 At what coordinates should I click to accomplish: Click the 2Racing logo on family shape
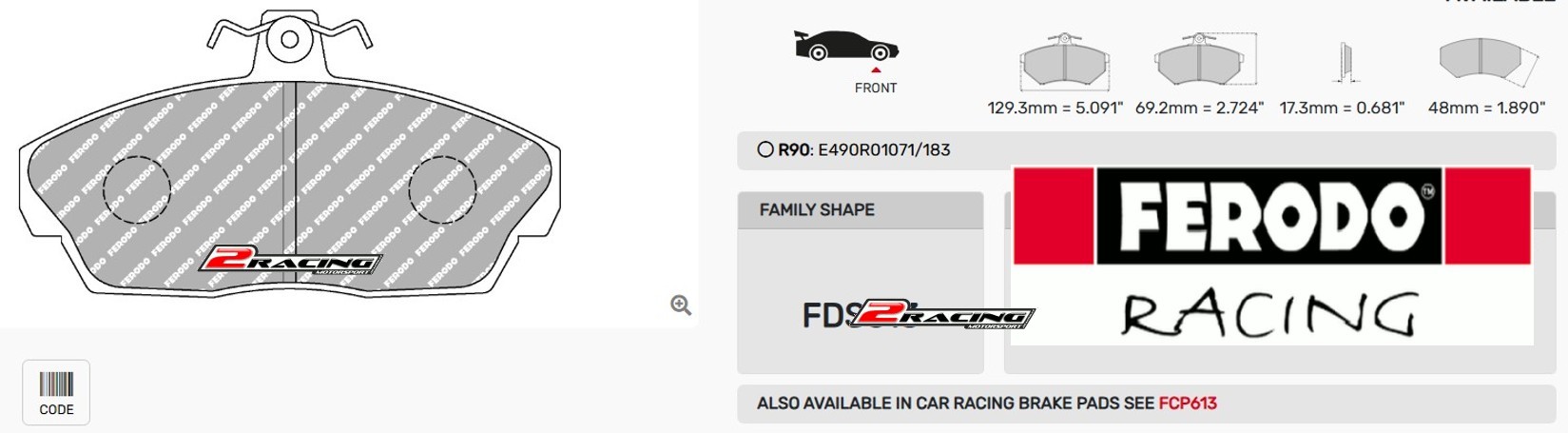[939, 315]
